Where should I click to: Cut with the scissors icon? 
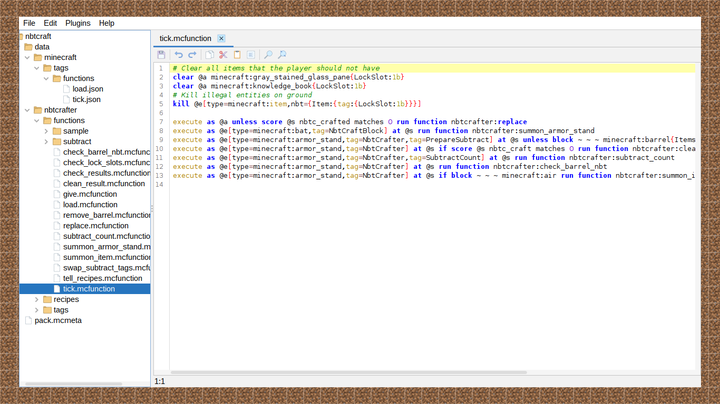click(x=223, y=55)
